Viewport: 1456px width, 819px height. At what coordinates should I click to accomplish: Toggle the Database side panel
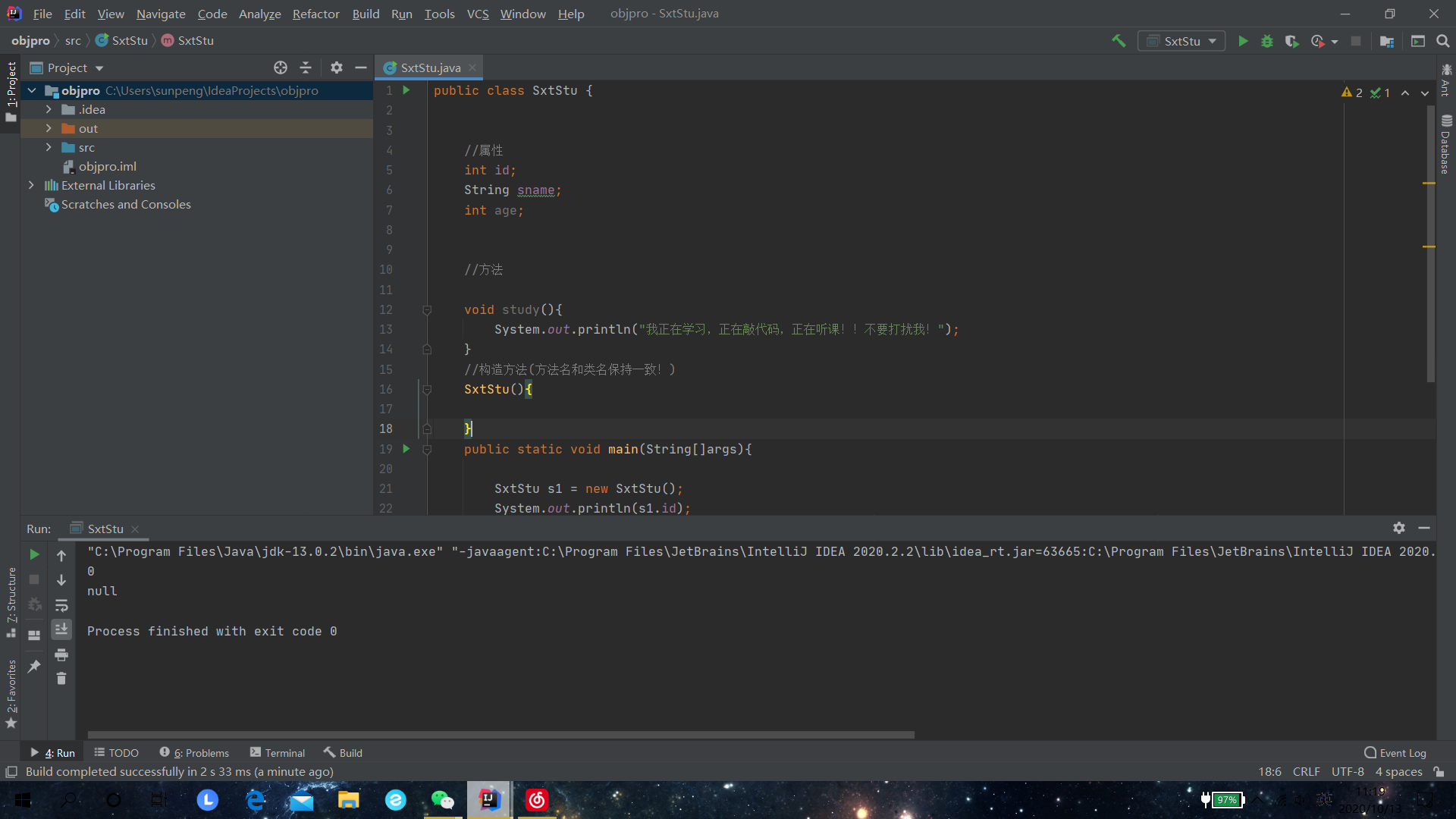(x=1446, y=144)
